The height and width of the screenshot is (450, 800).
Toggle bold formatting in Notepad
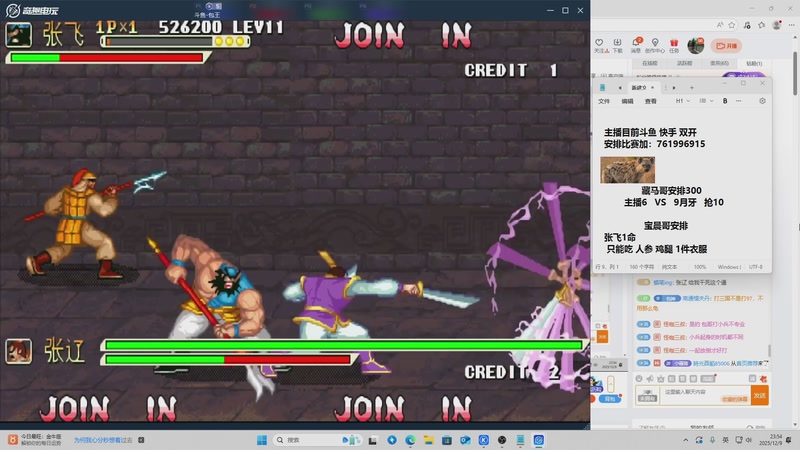click(725, 101)
